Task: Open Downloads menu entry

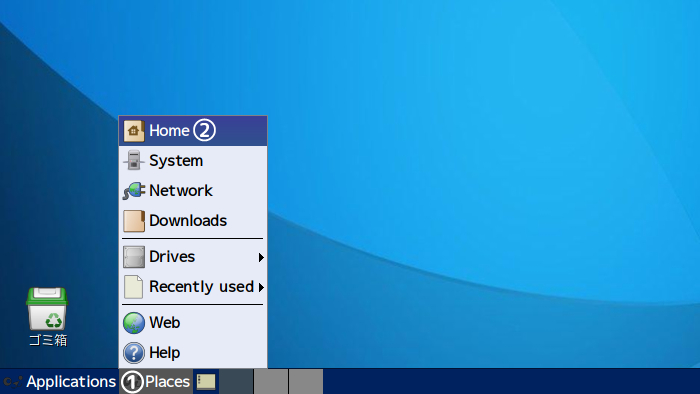Action: [193, 221]
